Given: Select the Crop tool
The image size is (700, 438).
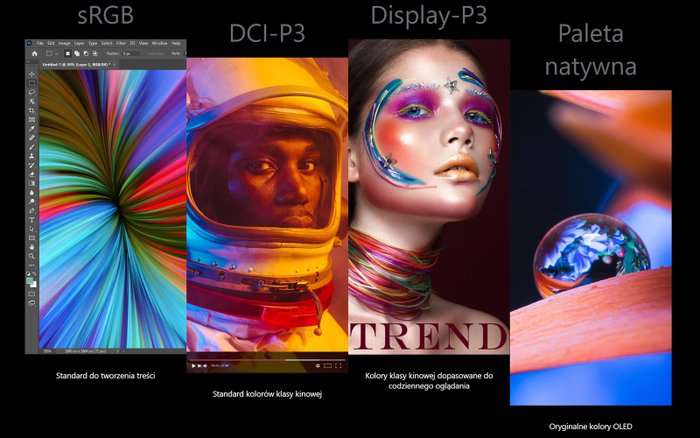Looking at the screenshot, I should (x=32, y=110).
